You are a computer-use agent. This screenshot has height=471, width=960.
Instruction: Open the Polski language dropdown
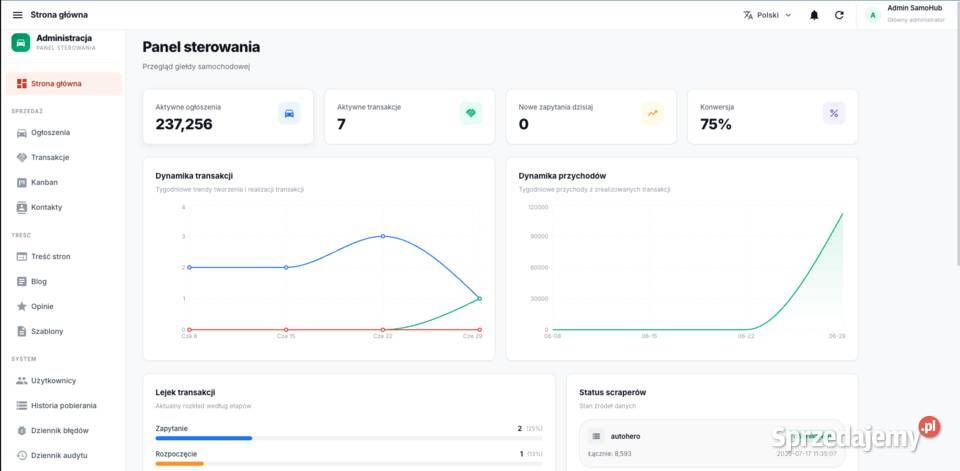pyautogui.click(x=767, y=15)
